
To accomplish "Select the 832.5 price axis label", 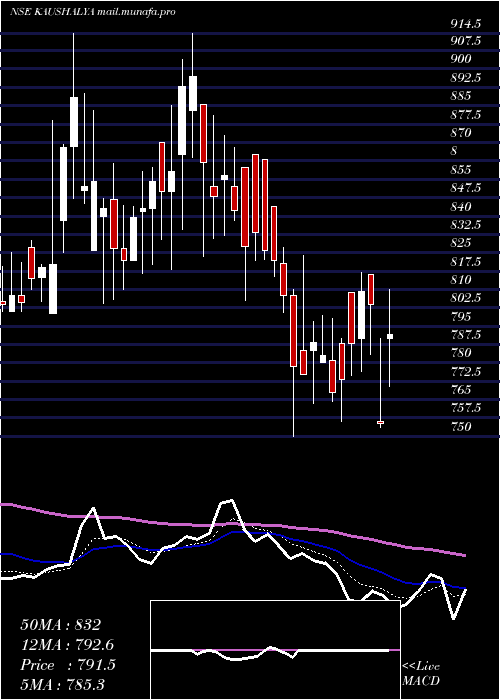I will (x=466, y=225).
